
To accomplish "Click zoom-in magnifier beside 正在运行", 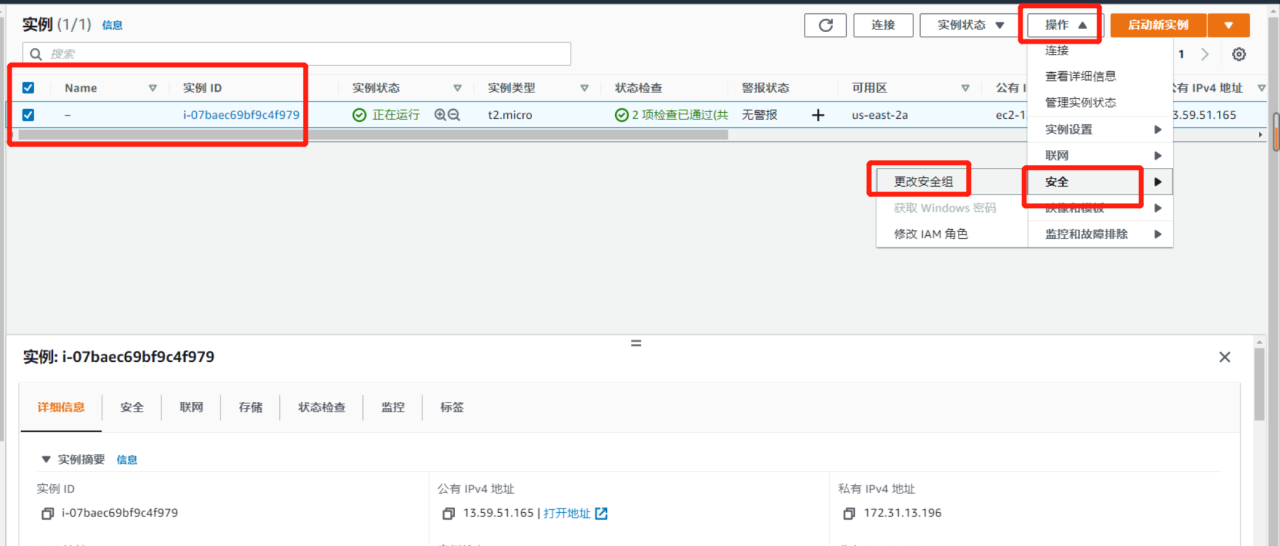I will [x=440, y=115].
